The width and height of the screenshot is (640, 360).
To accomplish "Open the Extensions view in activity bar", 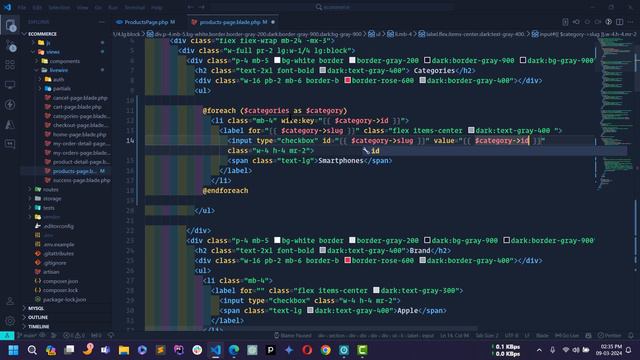I will (x=10, y=64).
